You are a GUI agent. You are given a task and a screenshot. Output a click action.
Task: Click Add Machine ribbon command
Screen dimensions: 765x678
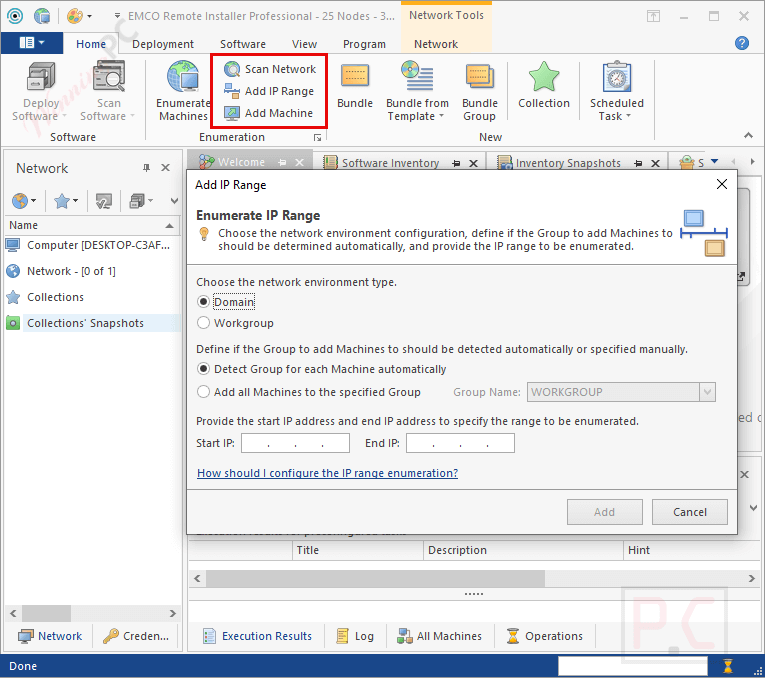[x=269, y=113]
